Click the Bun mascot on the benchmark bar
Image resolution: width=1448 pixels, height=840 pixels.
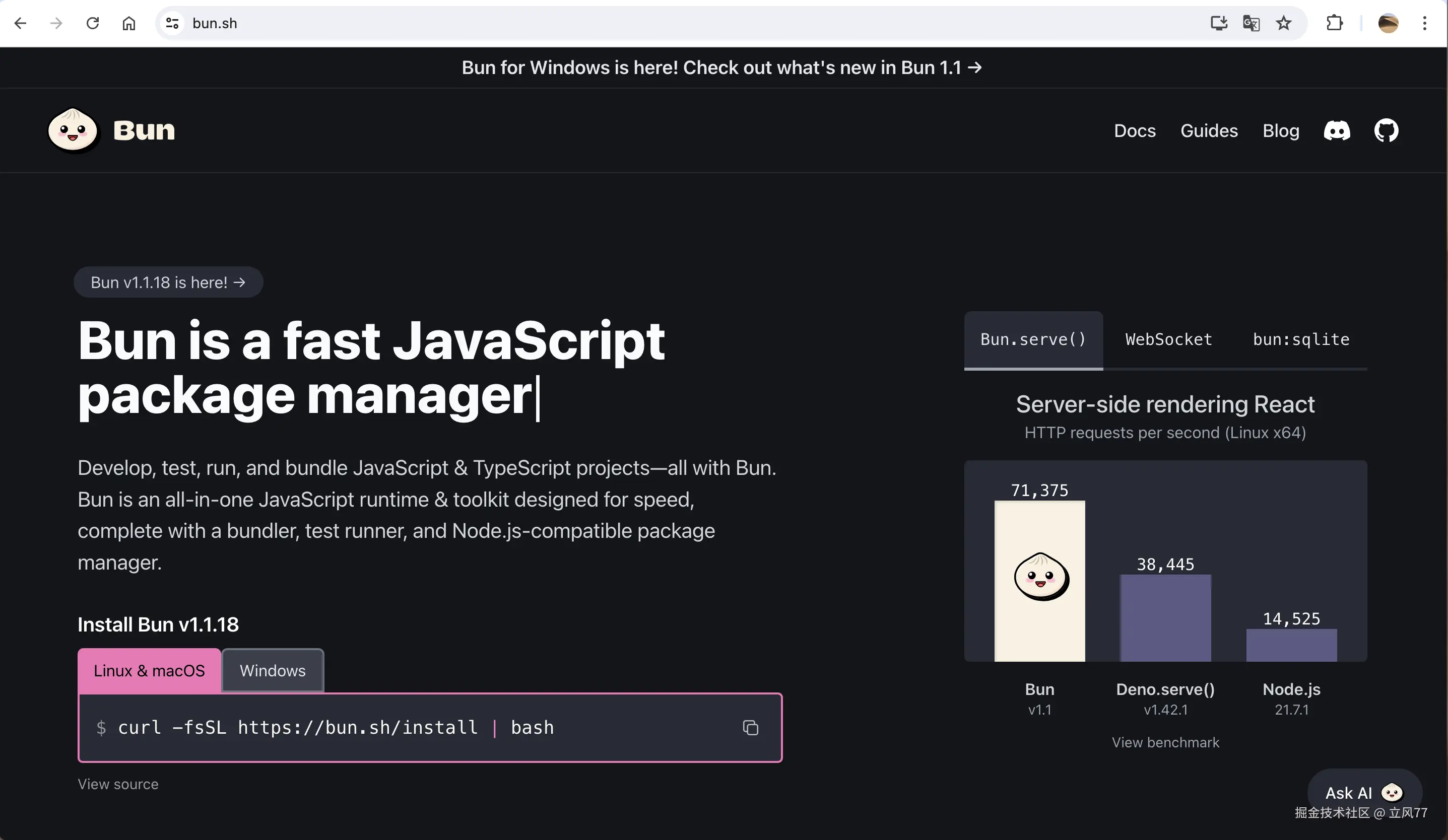tap(1041, 577)
